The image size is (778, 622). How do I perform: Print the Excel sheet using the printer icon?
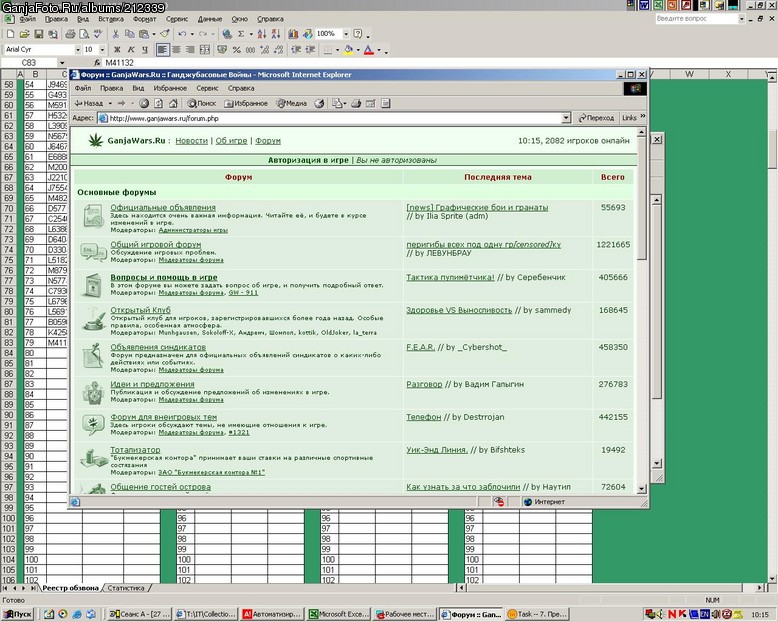[x=70, y=34]
